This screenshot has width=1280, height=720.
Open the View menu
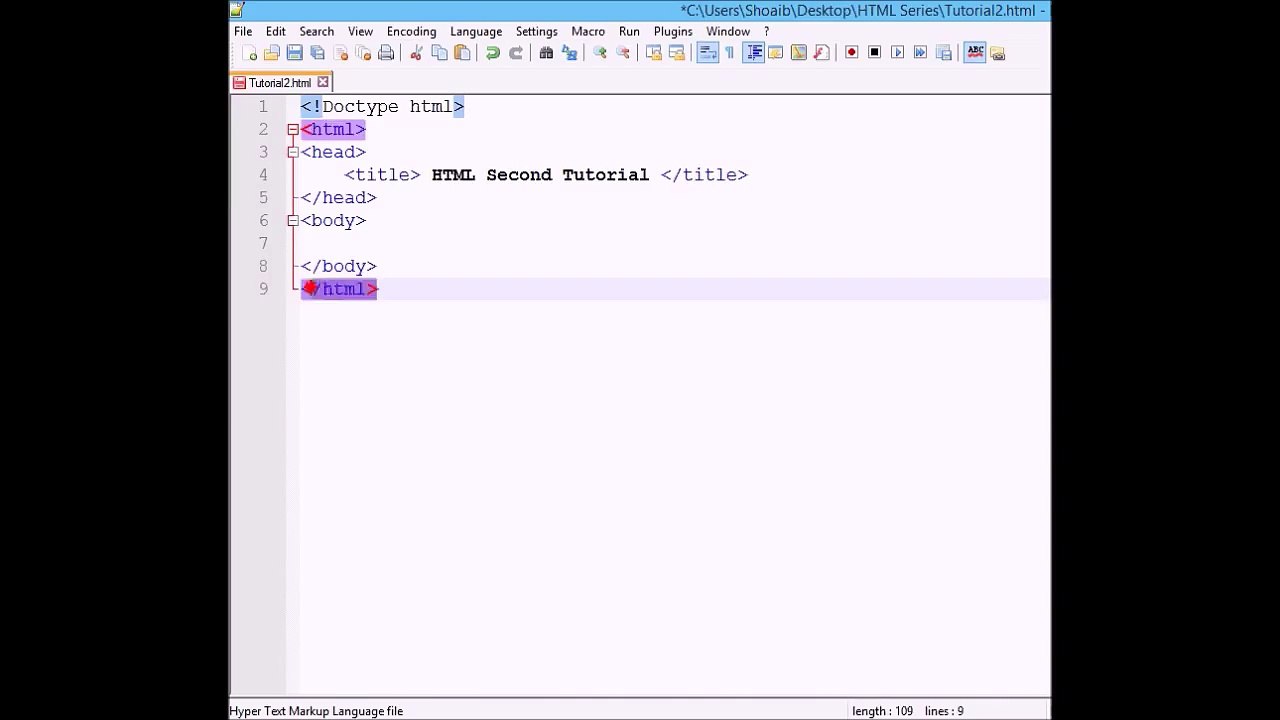tap(360, 31)
